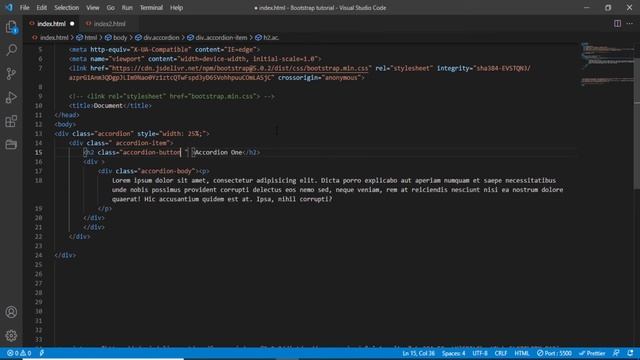Viewport: 640px width, 360px height.
Task: Click the 'viewport' meta name value
Action: [x=126, y=59]
